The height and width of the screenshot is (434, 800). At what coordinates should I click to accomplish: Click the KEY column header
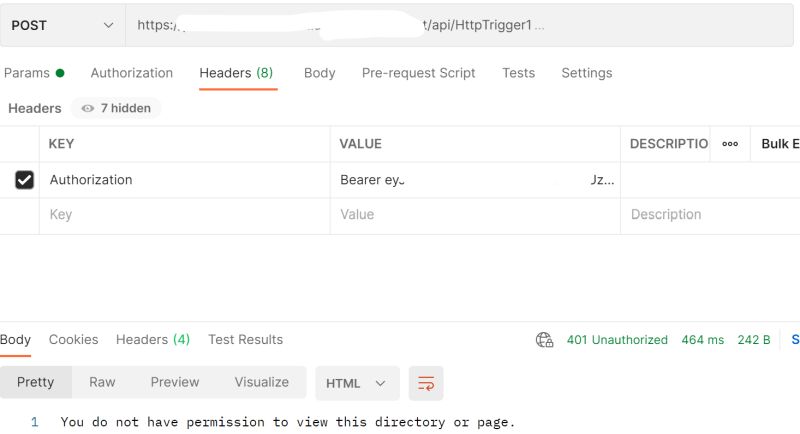(61, 144)
